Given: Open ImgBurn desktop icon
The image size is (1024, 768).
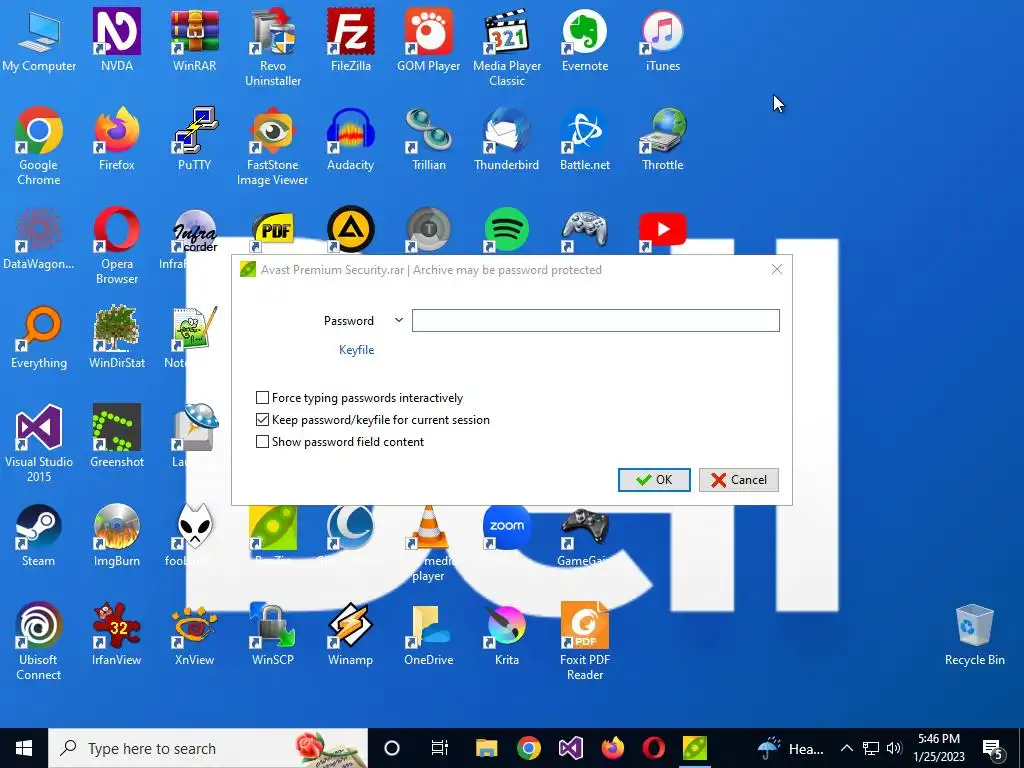Looking at the screenshot, I should (x=117, y=536).
